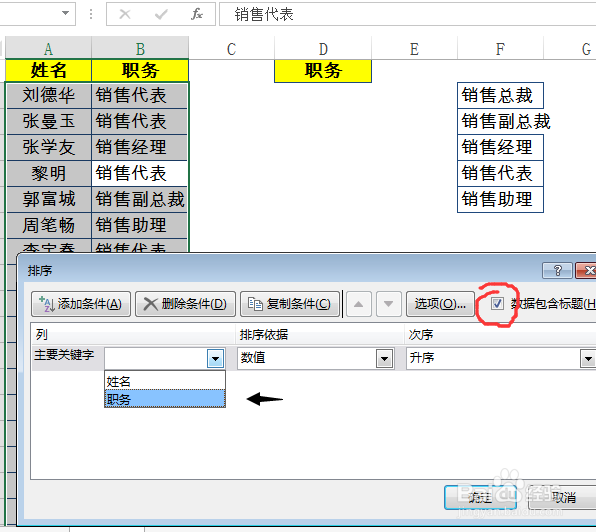Click 复制条件(C) button
This screenshot has height=532, width=596.
point(290,304)
